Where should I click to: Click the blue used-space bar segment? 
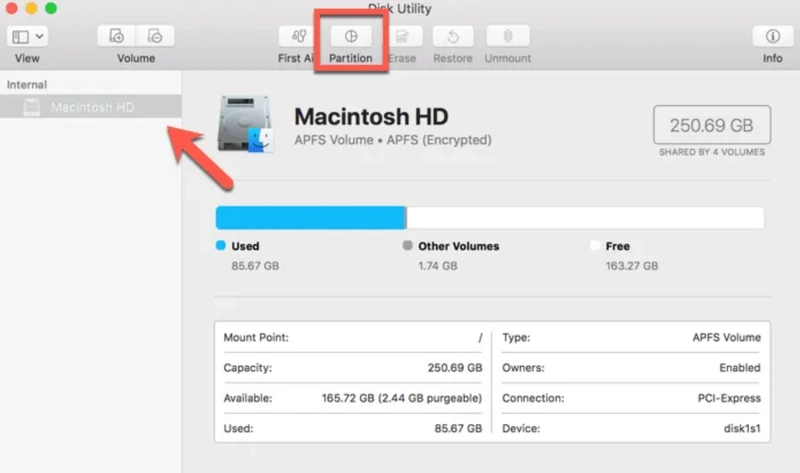pos(310,218)
